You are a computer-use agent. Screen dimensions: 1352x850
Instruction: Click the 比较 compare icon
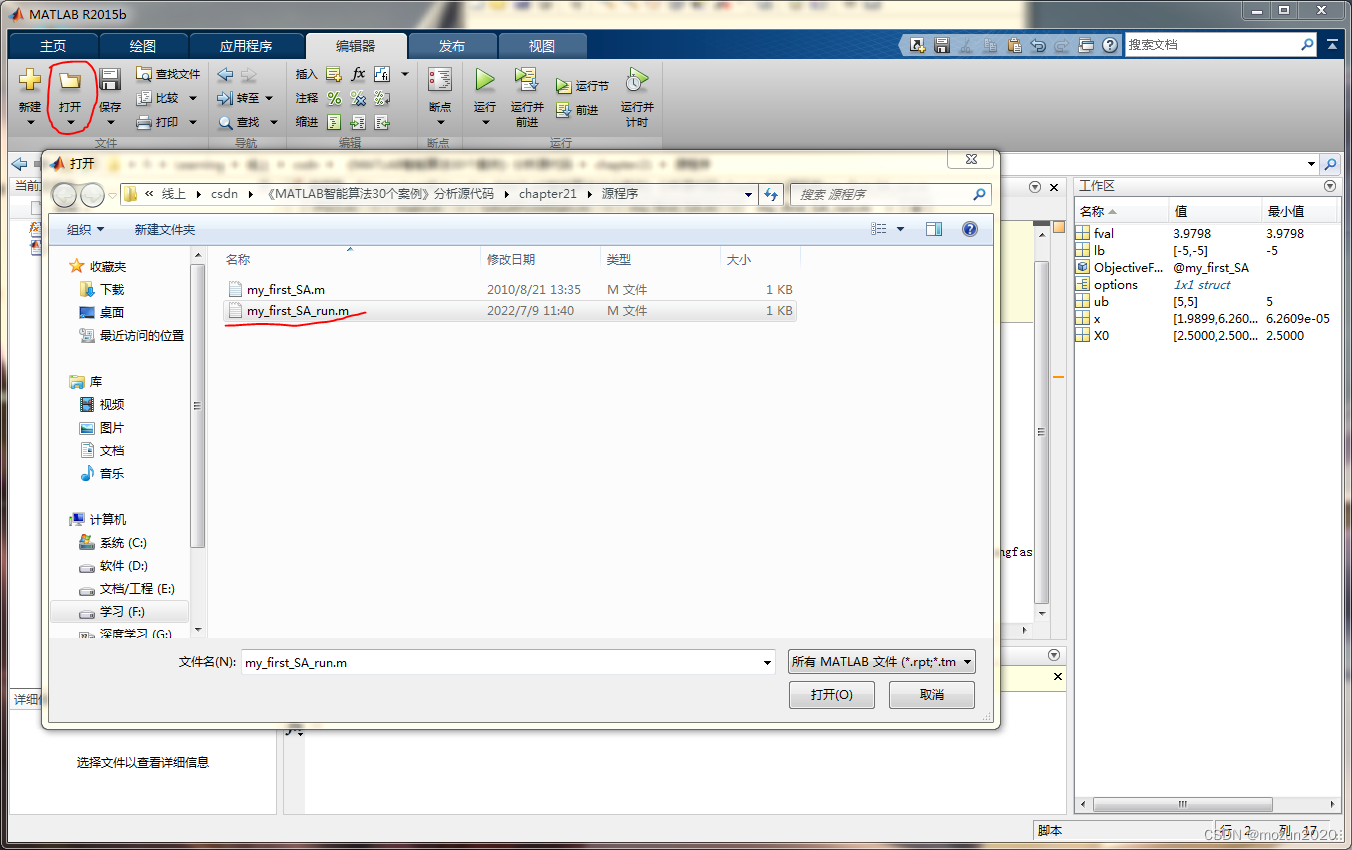144,98
